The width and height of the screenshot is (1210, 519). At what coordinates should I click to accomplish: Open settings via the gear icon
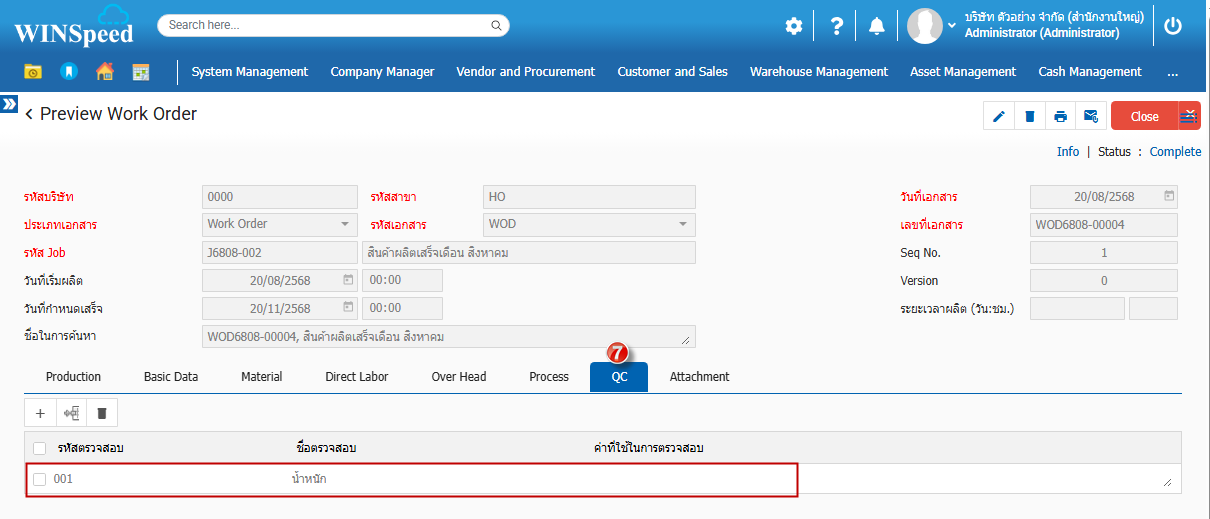coord(793,27)
